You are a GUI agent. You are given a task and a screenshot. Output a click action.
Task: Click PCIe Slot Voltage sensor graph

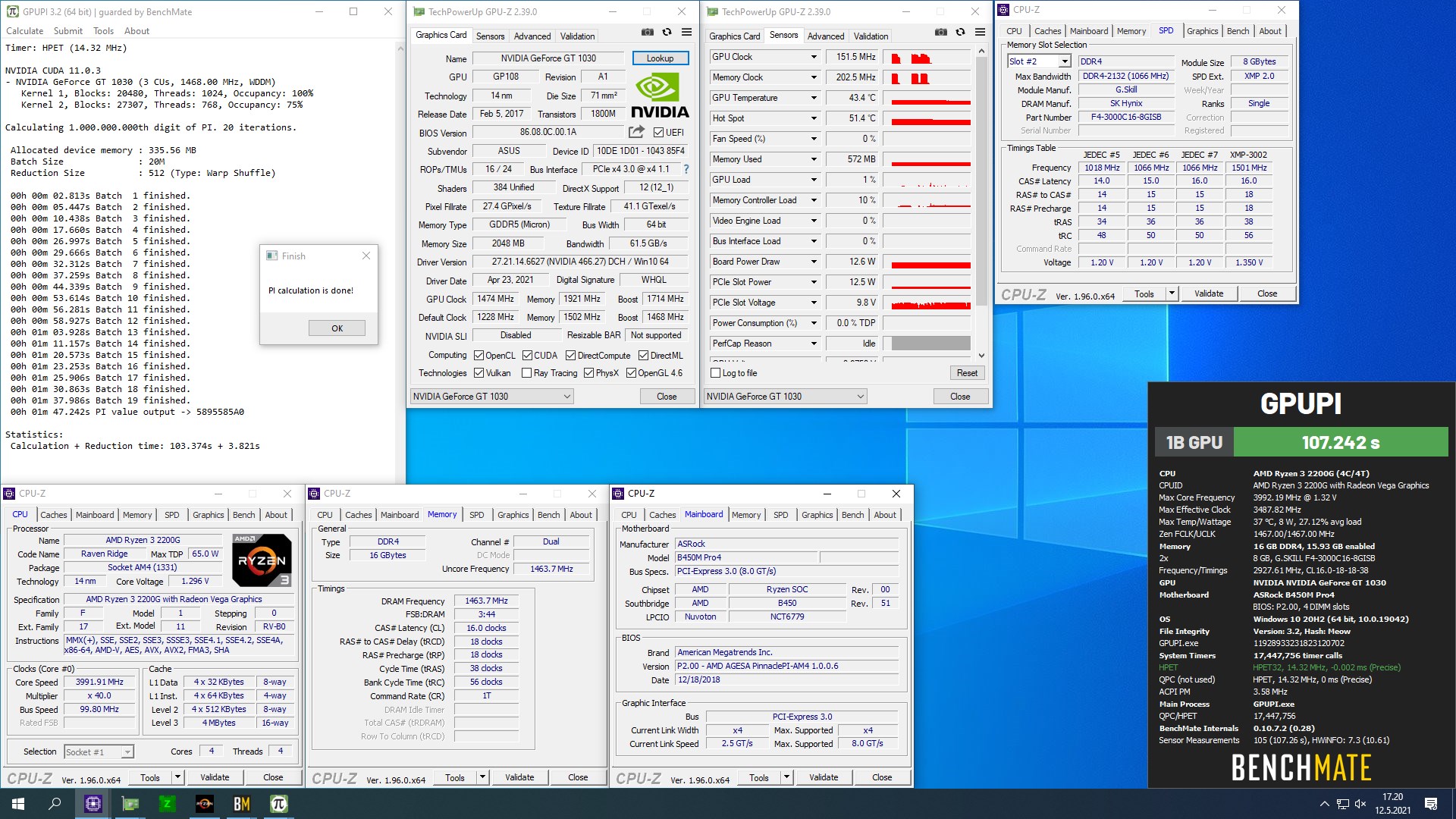pos(931,303)
